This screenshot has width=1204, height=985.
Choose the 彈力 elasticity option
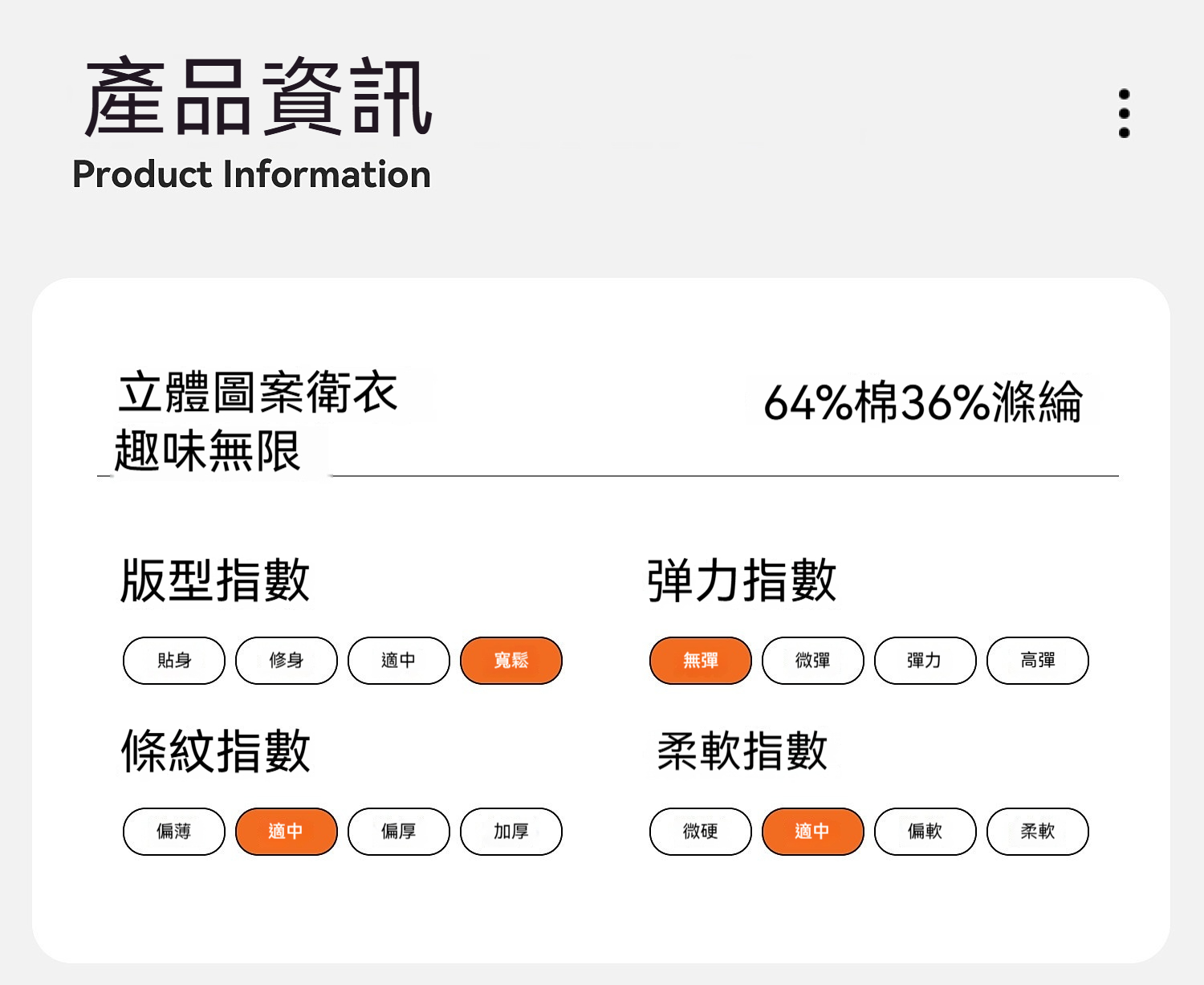(x=925, y=661)
